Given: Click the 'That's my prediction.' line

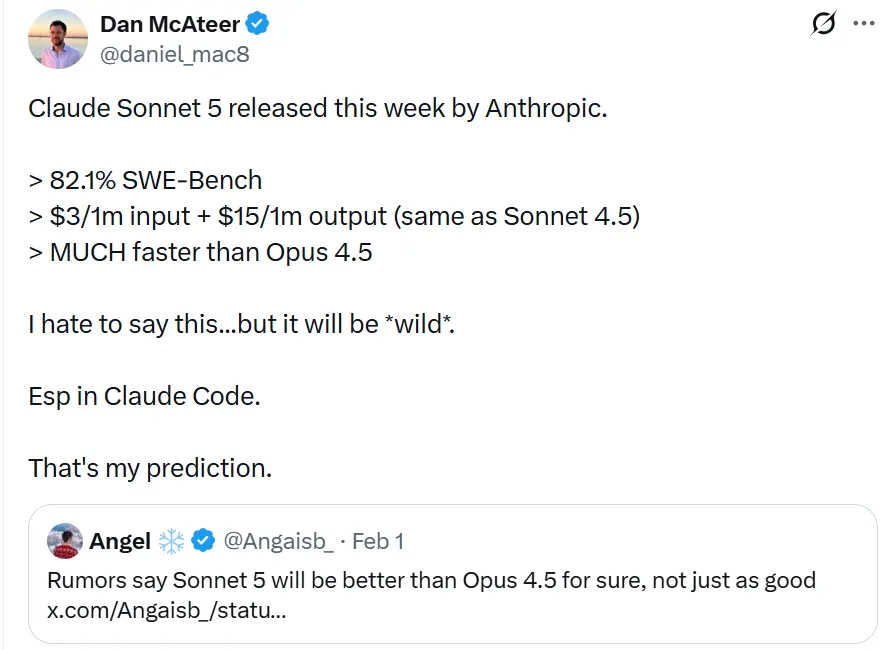Looking at the screenshot, I should (x=150, y=467).
